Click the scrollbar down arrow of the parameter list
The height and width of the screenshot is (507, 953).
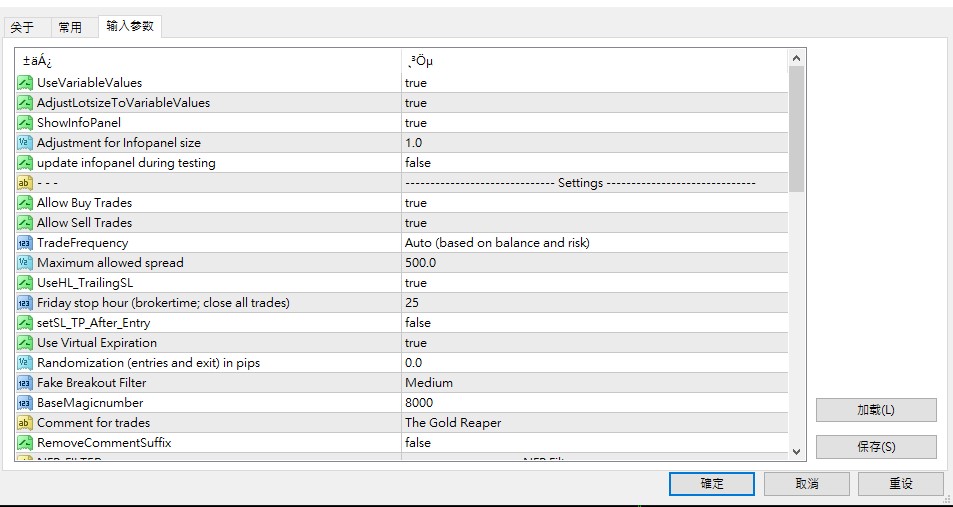point(796,452)
